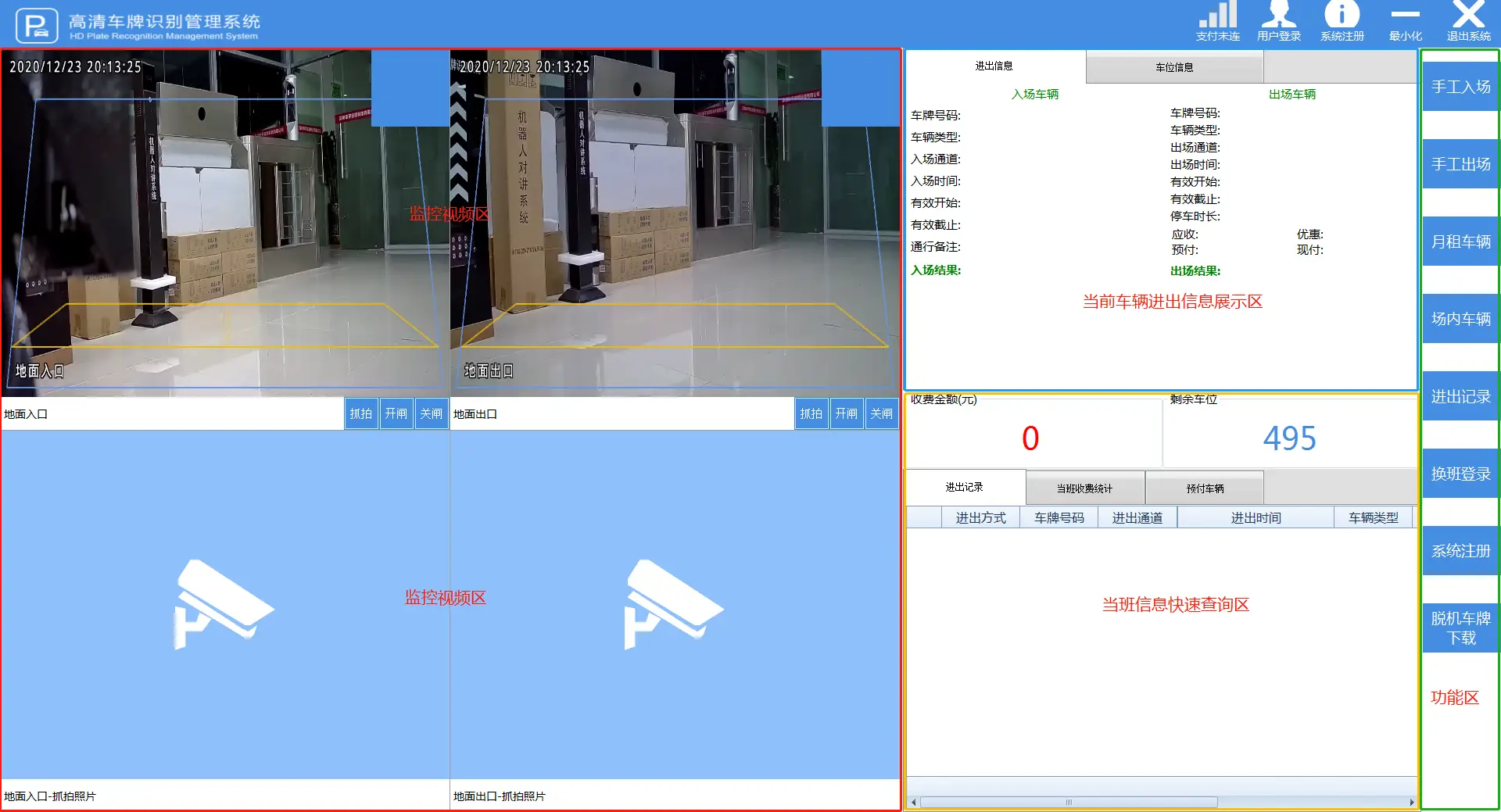Open the 脱机车牌下载 function
Image resolution: width=1501 pixels, height=812 pixels.
pos(1460,628)
